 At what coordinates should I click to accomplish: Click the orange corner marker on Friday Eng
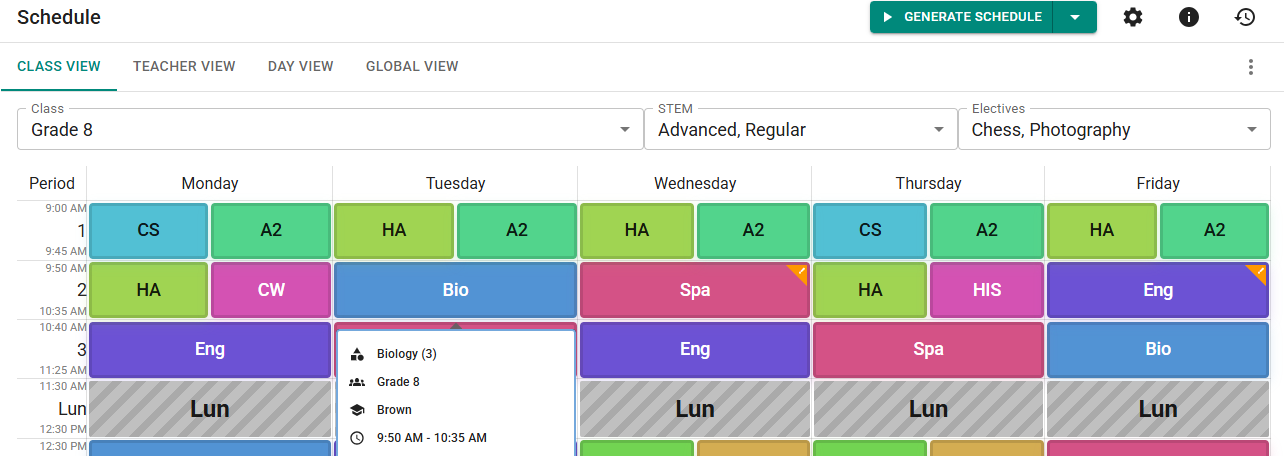(1257, 273)
